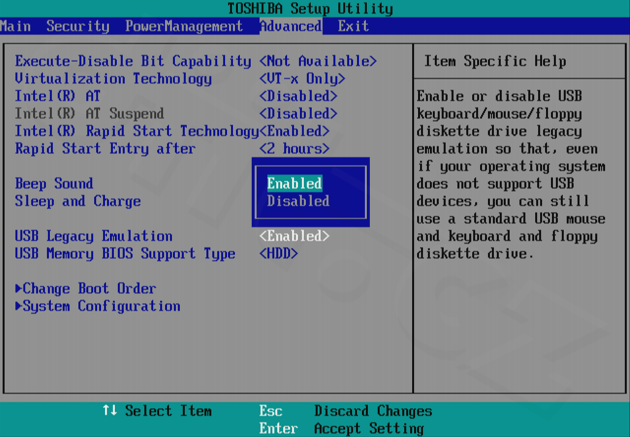Click USB Legacy Emulation <Enabled> value
Viewport: 630px width, 437px height.
click(x=295, y=236)
